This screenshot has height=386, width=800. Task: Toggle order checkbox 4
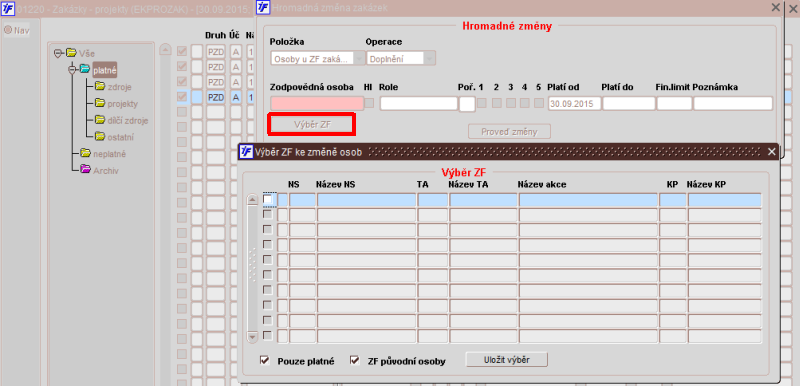click(524, 103)
